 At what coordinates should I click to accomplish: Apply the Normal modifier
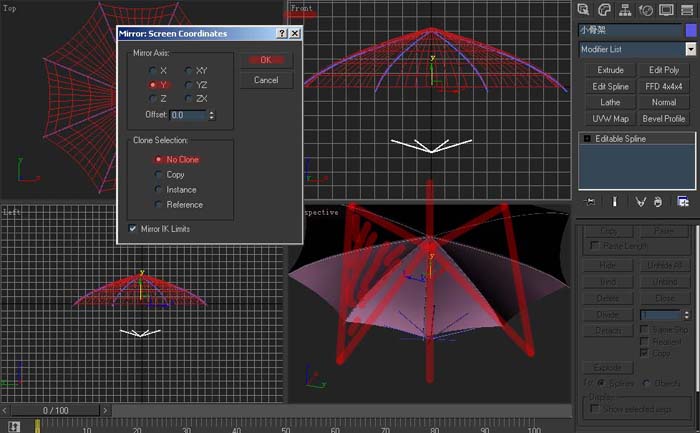tap(664, 102)
